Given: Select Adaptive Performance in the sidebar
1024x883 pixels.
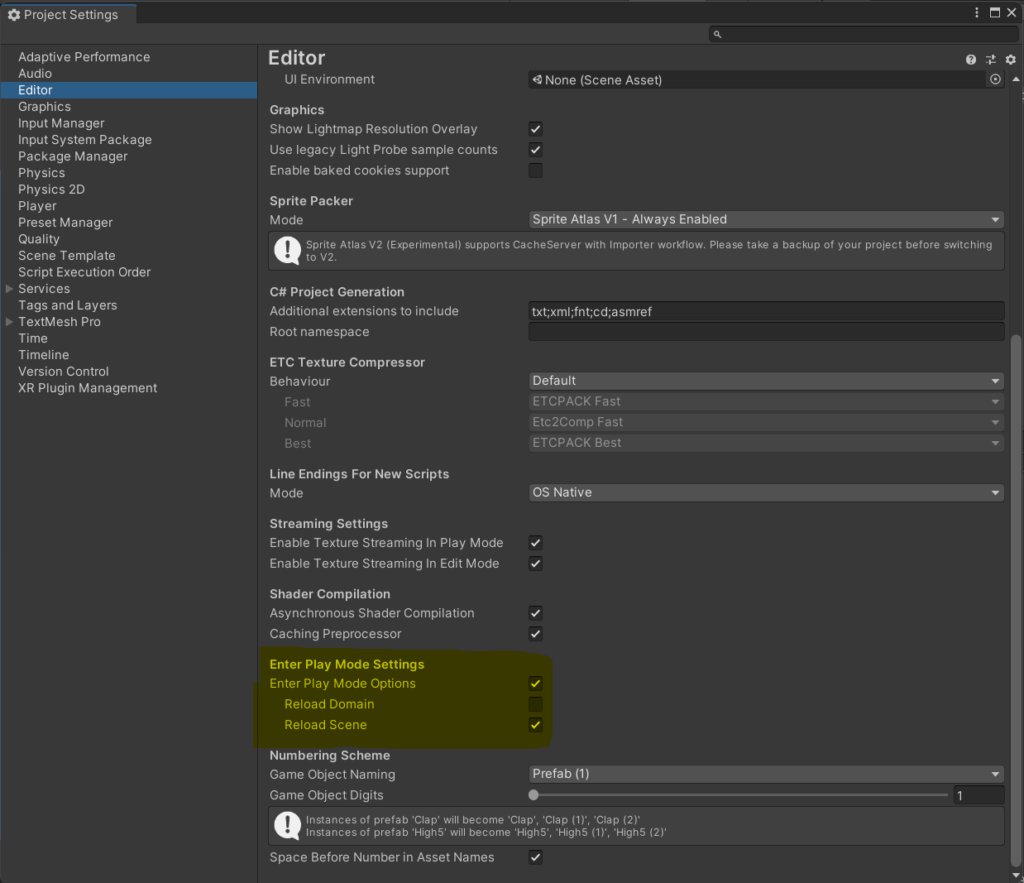Looking at the screenshot, I should coord(83,56).
